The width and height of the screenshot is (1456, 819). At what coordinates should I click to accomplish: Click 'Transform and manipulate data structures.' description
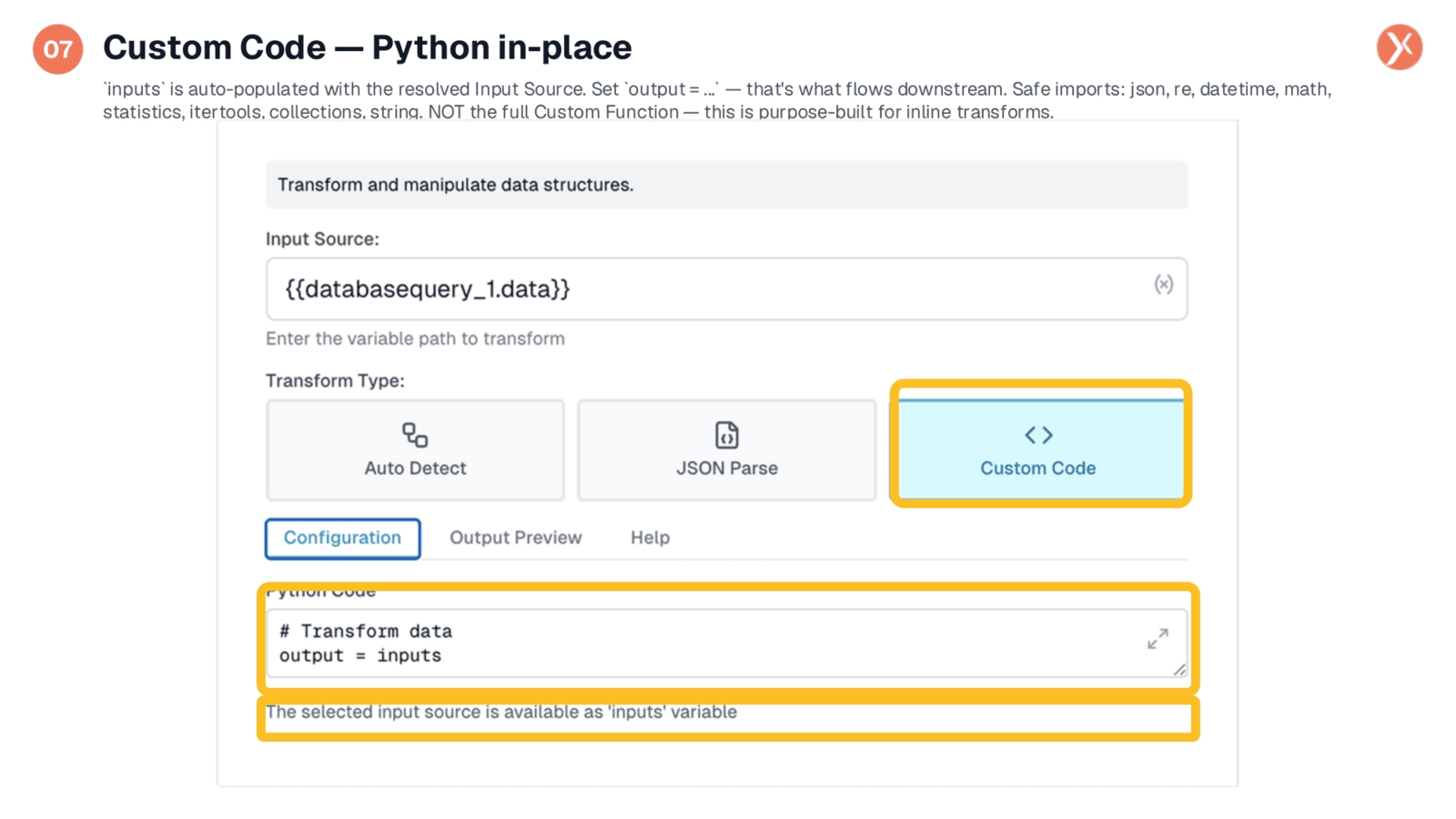[455, 185]
